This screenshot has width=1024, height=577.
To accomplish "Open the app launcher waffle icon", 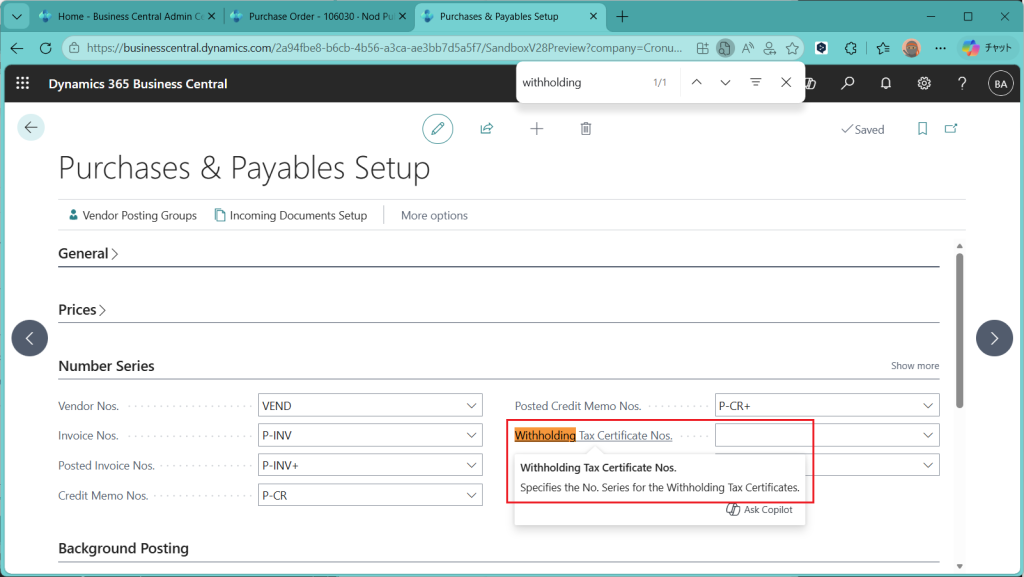I will (x=23, y=84).
